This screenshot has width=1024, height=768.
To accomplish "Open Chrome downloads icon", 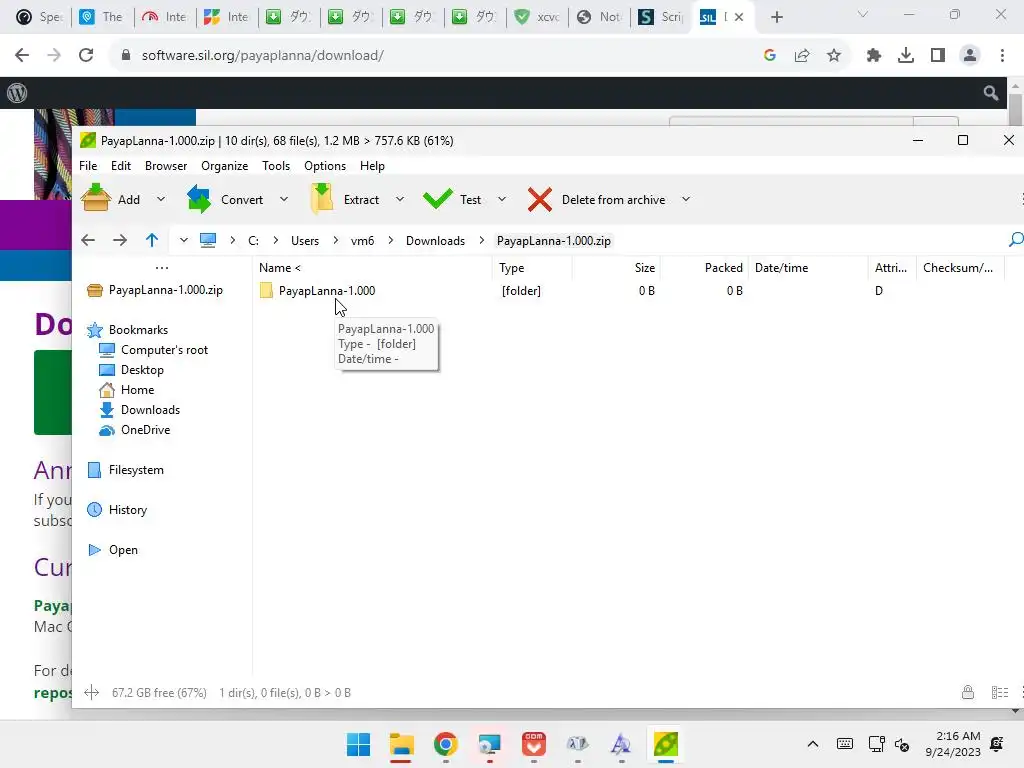I will (906, 56).
